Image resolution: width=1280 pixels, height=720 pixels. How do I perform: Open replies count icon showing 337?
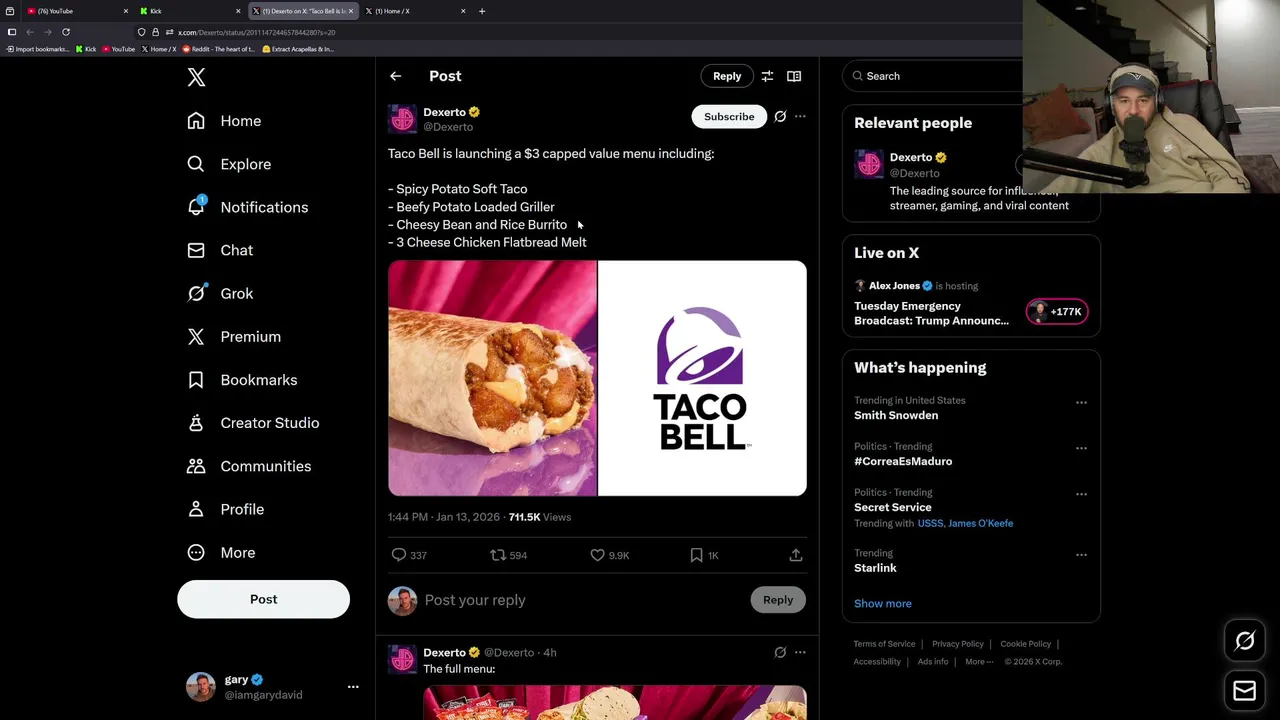[x=409, y=555]
